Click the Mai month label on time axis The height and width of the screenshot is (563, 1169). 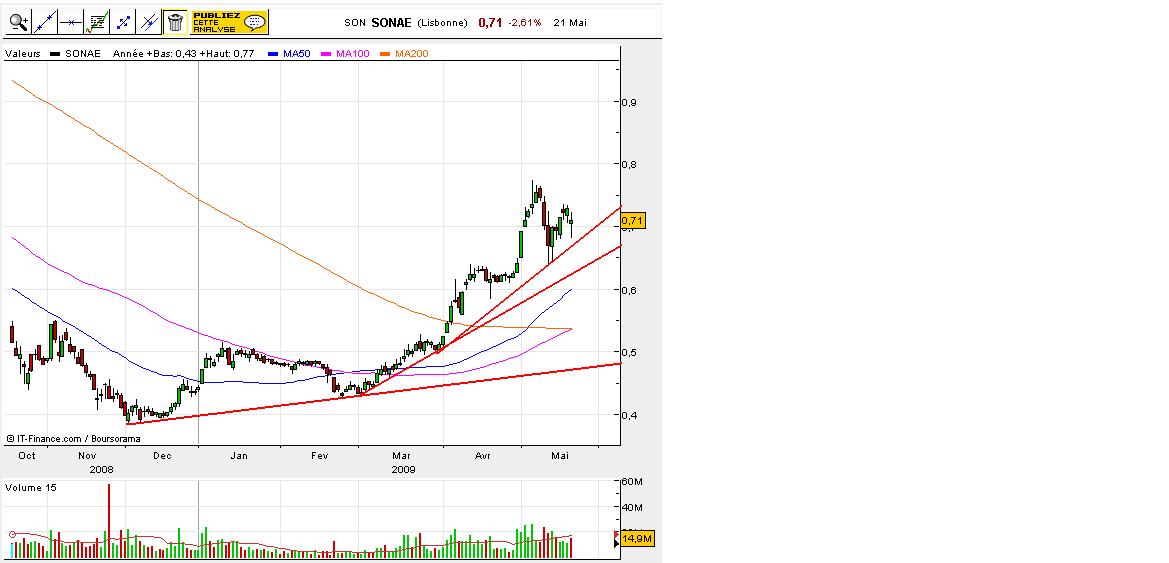(x=560, y=456)
